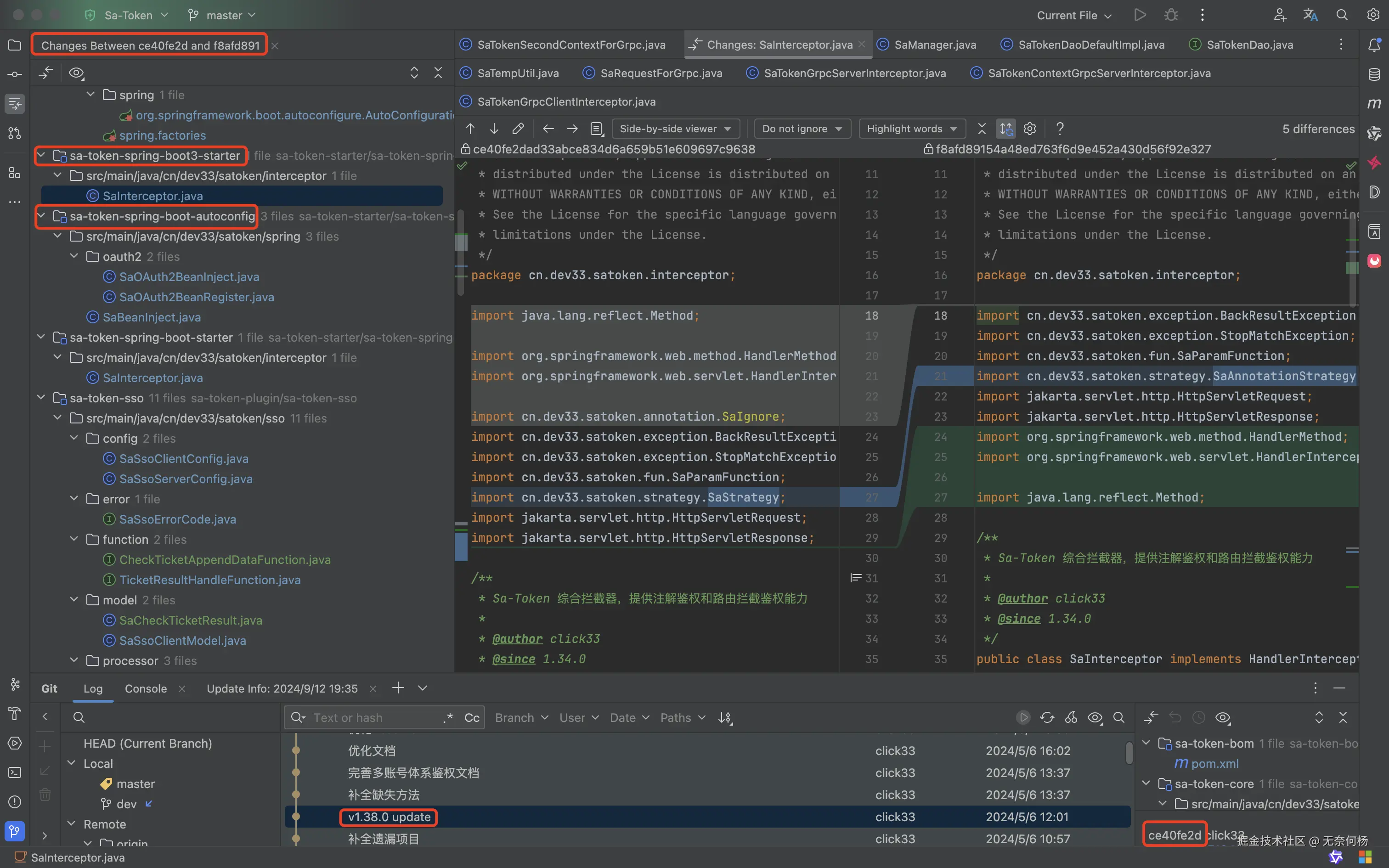Switch to the Console tab

tap(146, 688)
